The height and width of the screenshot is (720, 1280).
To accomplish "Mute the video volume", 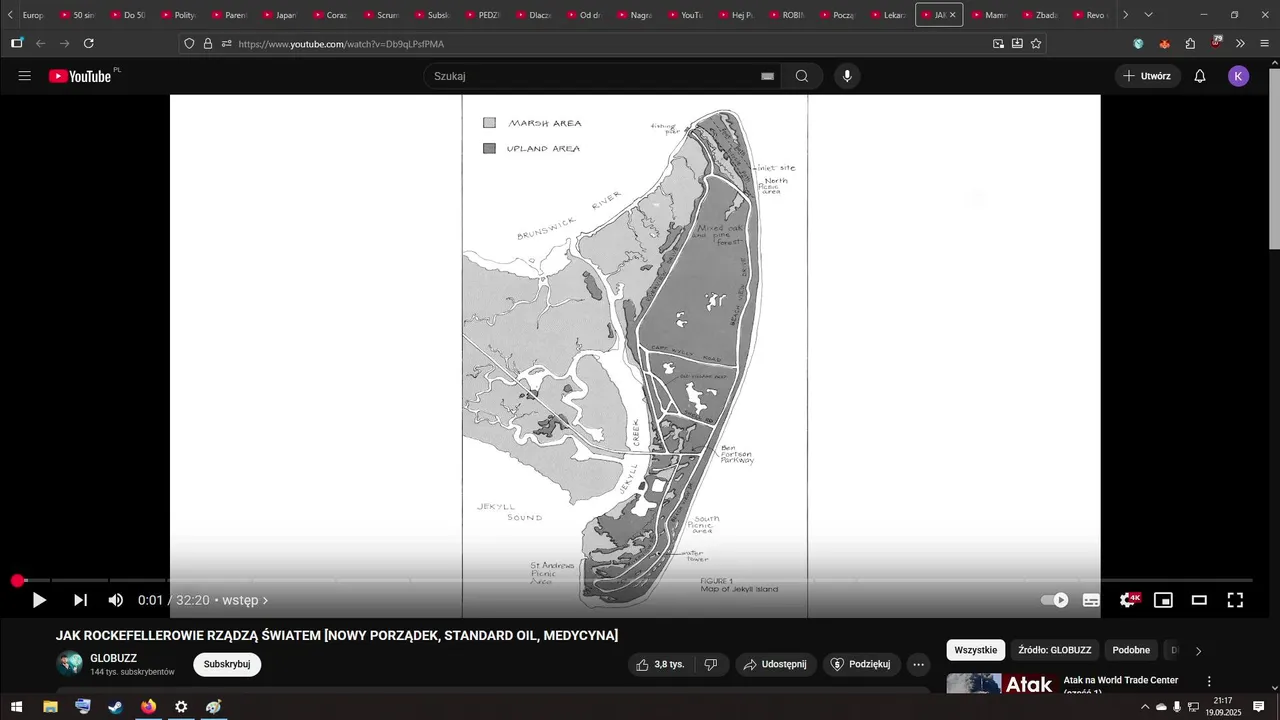I will (116, 600).
